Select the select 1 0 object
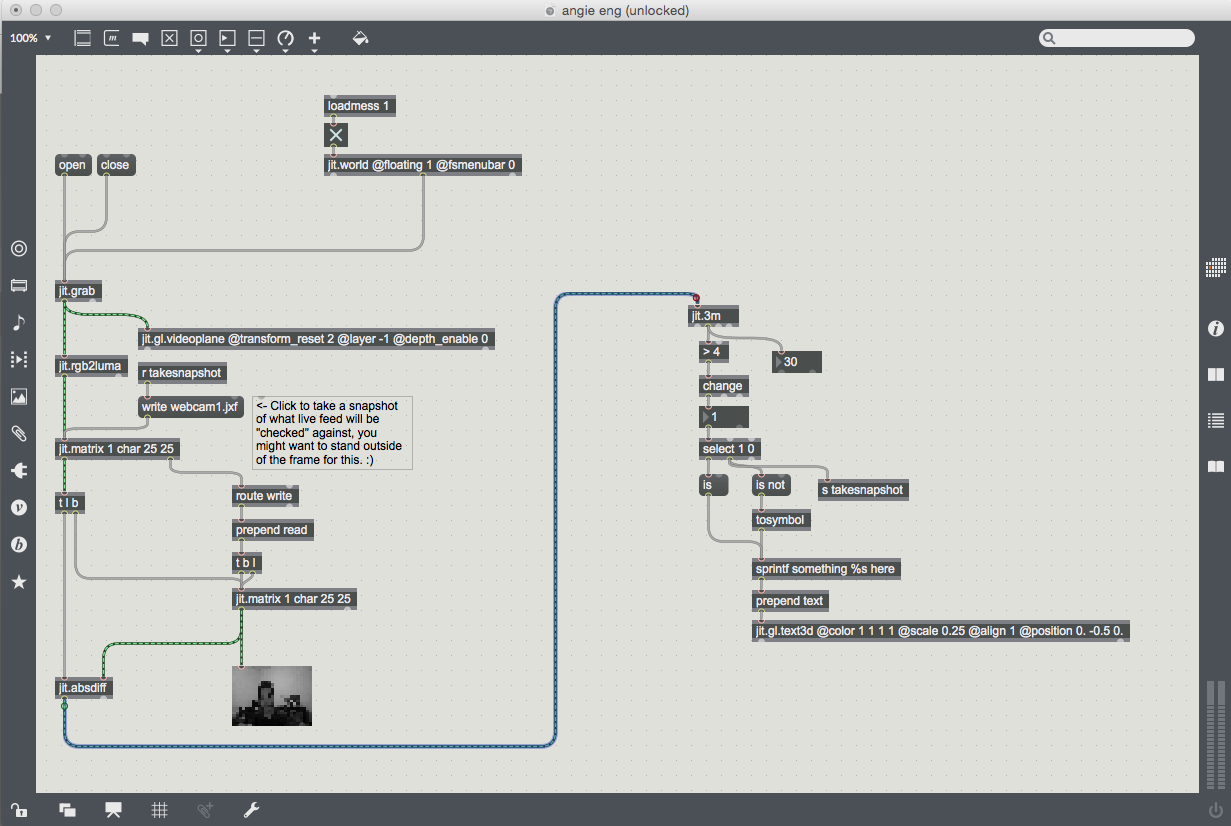Screen dimensions: 1231x826 tap(730, 449)
